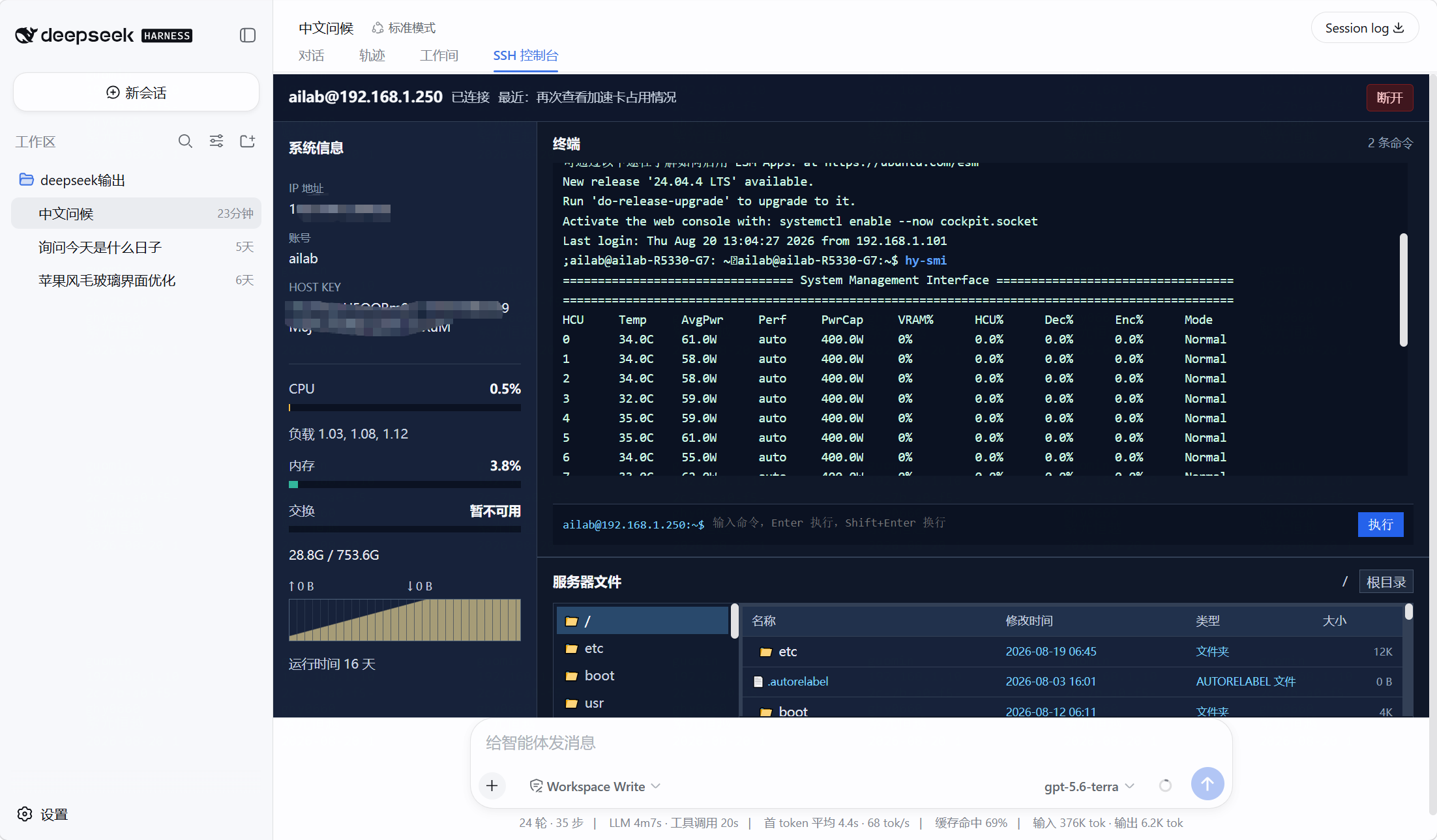Click the 执行 run command button

[x=1380, y=525]
